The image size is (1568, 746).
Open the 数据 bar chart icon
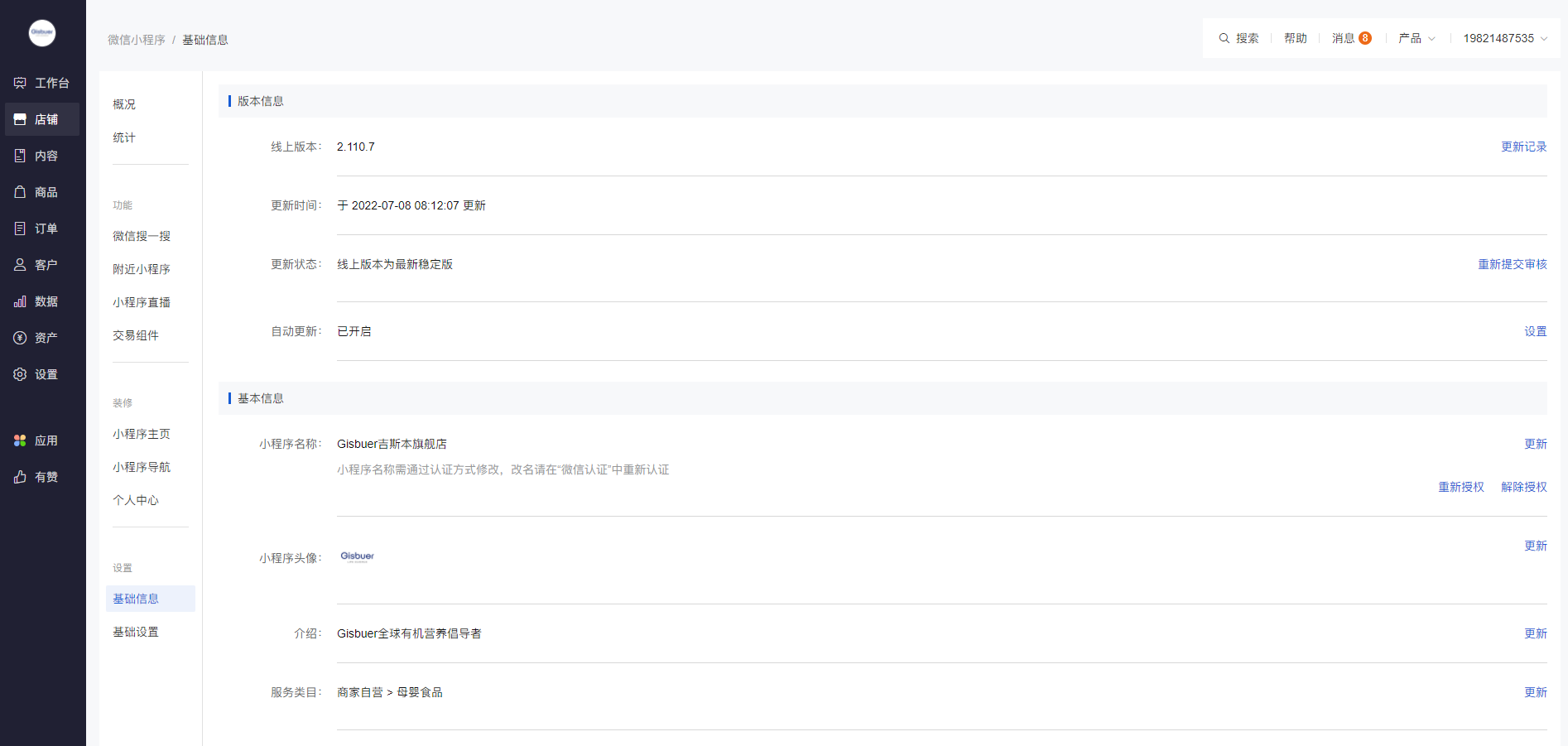pyautogui.click(x=20, y=301)
